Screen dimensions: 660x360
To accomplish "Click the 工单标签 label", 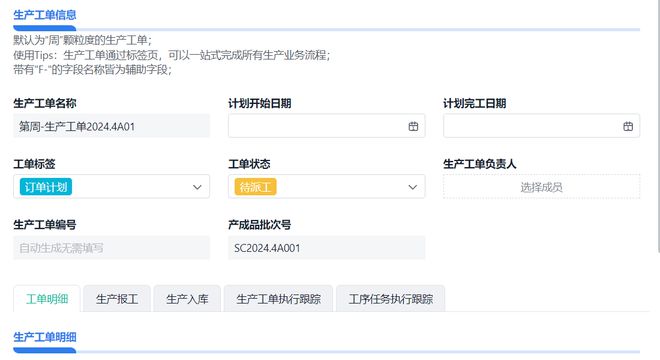I will (x=34, y=164).
